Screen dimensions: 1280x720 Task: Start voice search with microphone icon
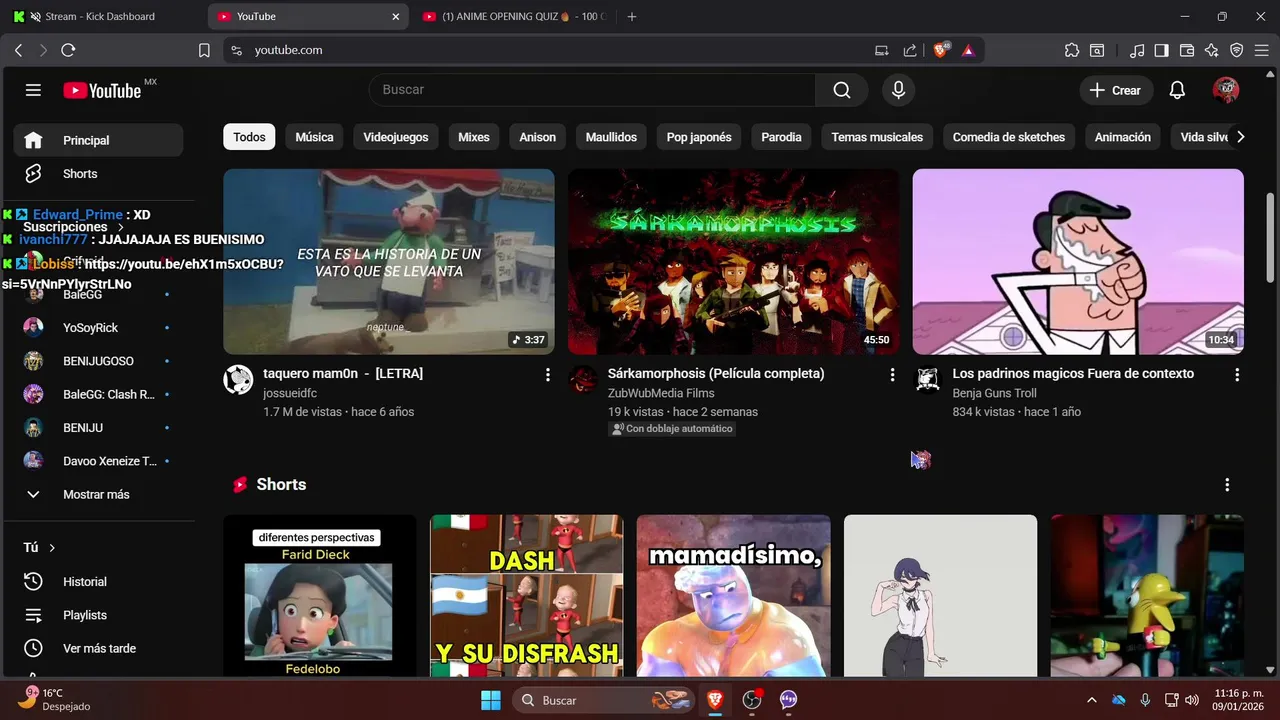898,90
